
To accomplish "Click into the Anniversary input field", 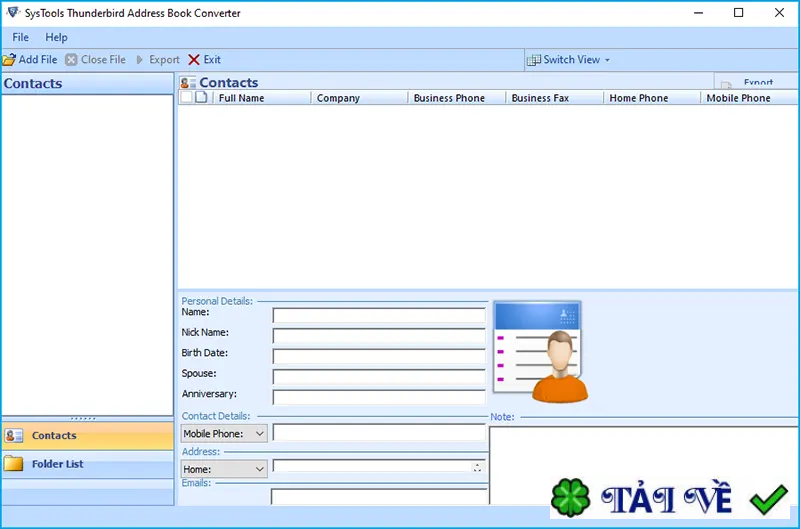I will [x=379, y=397].
